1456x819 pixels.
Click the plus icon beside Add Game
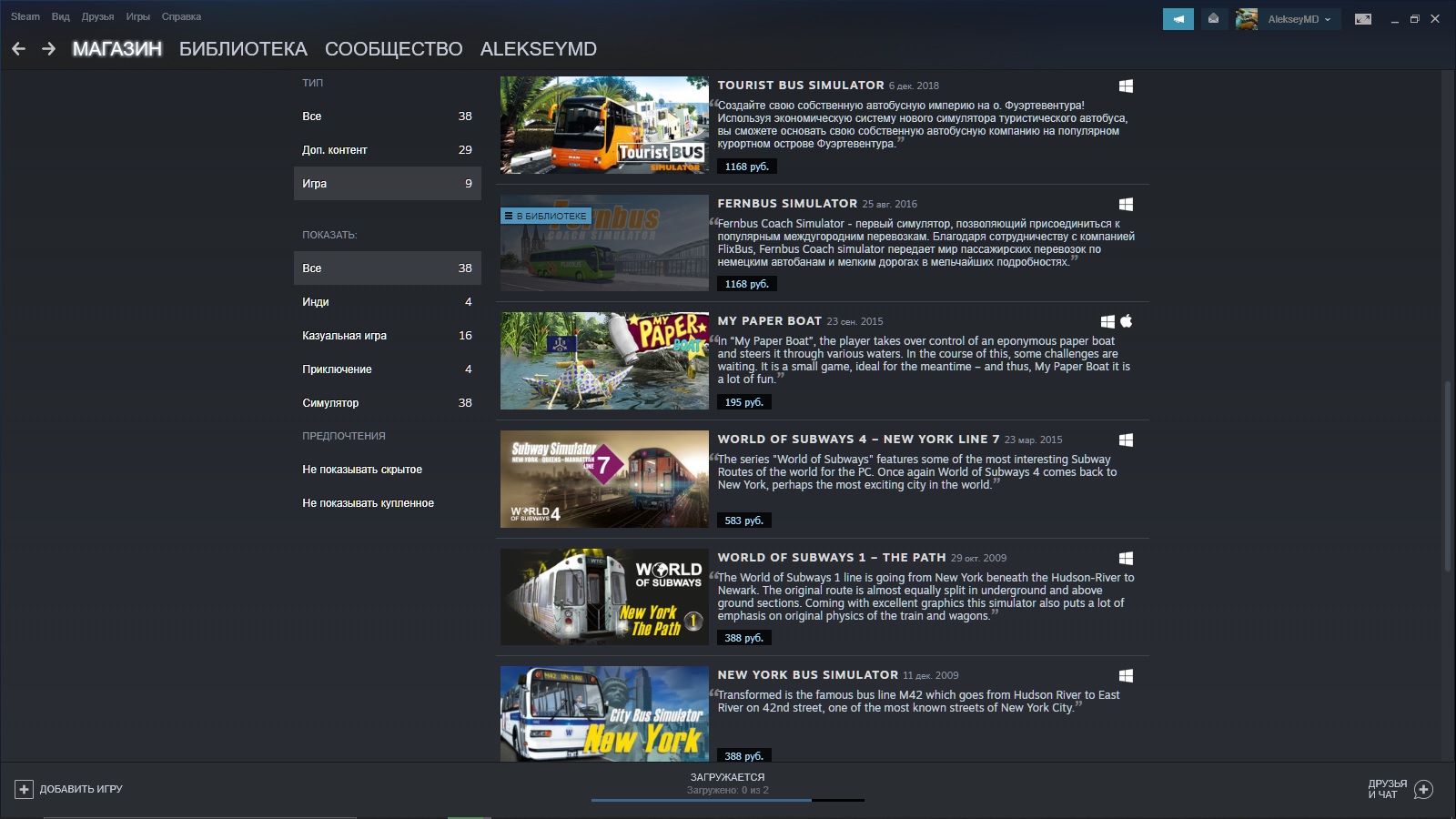pyautogui.click(x=25, y=789)
